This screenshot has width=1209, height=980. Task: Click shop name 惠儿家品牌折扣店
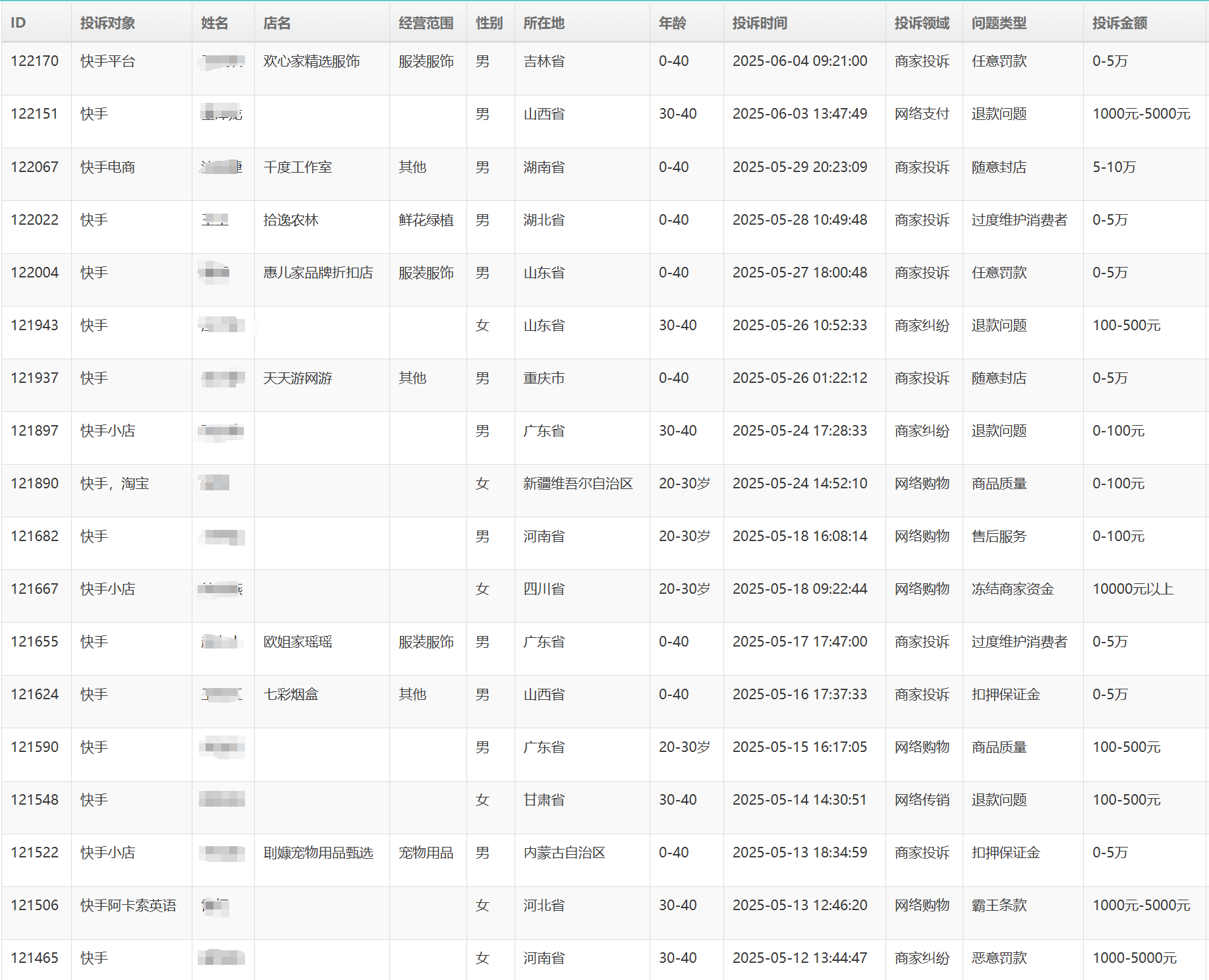tap(318, 273)
